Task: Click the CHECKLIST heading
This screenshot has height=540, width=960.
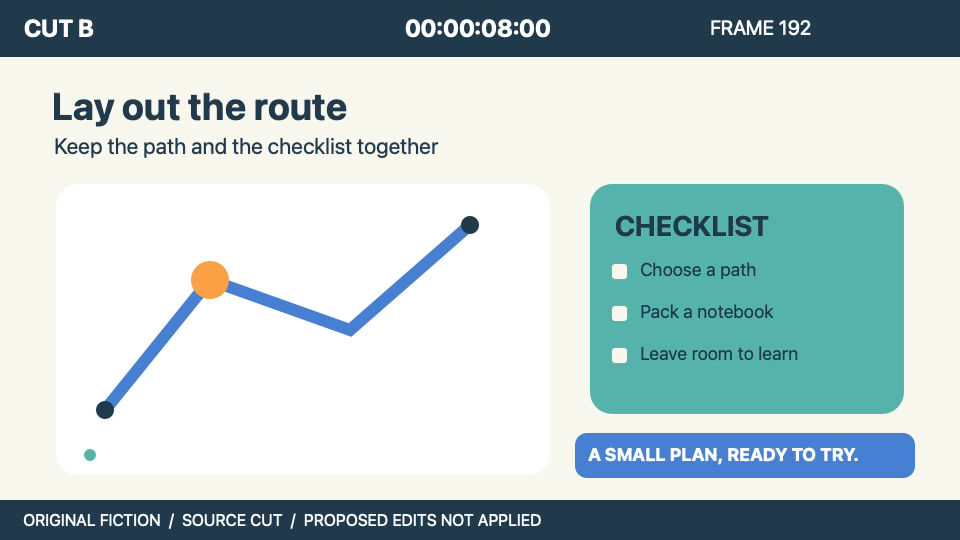Action: [691, 227]
